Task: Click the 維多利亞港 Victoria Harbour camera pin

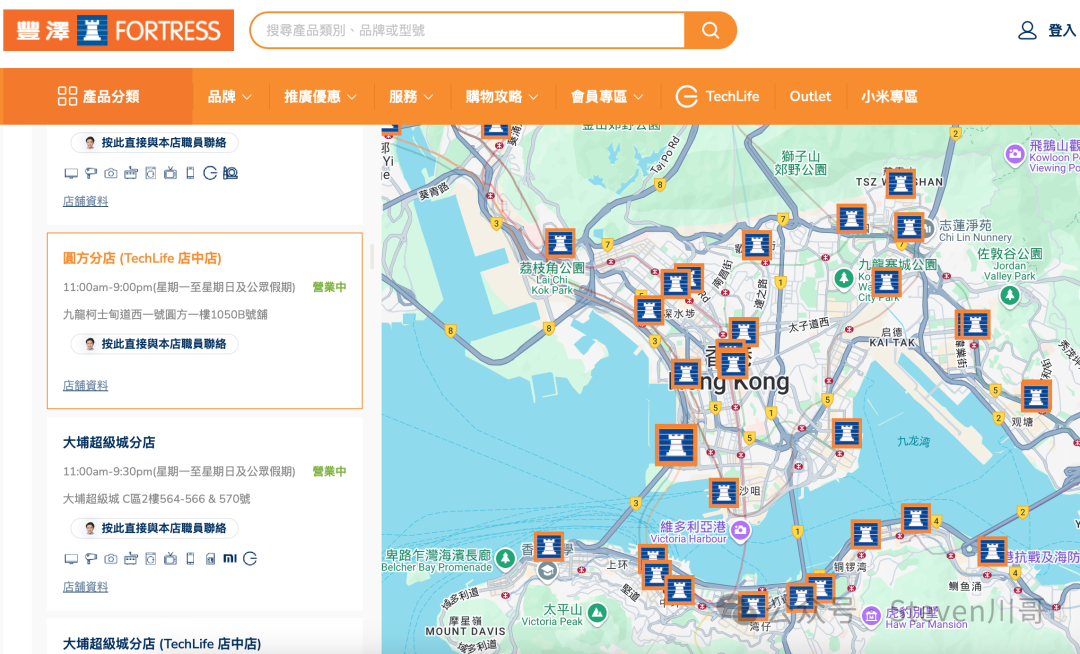Action: [741, 531]
